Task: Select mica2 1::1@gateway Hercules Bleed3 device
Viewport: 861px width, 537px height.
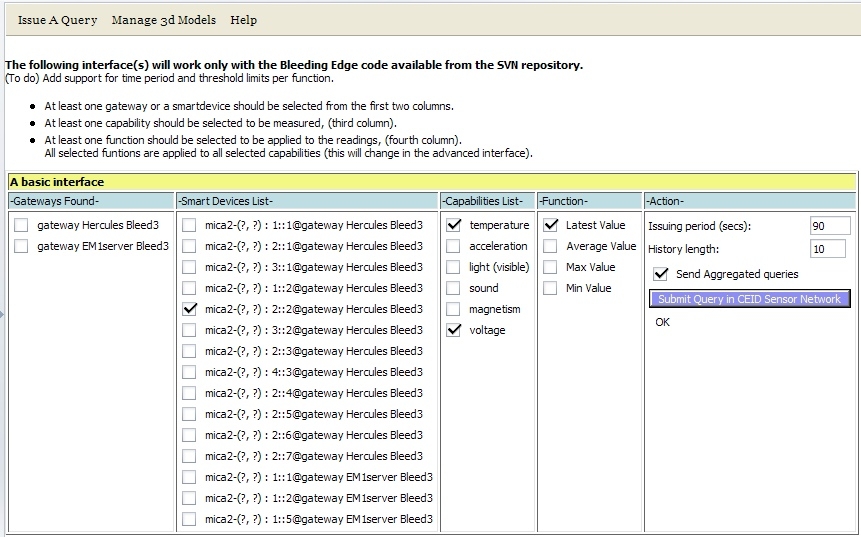Action: pos(189,225)
